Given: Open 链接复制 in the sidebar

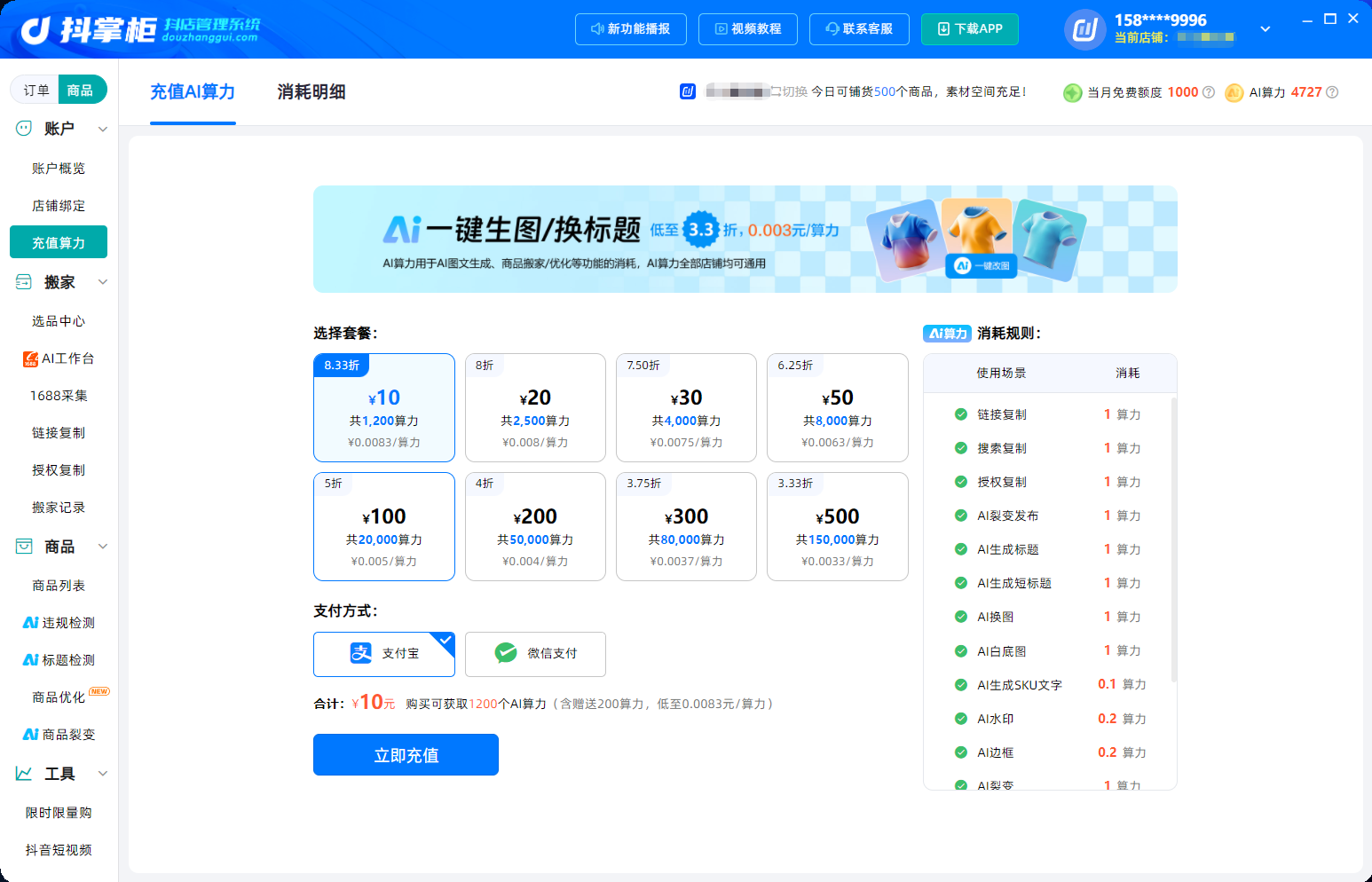Looking at the screenshot, I should (x=59, y=433).
